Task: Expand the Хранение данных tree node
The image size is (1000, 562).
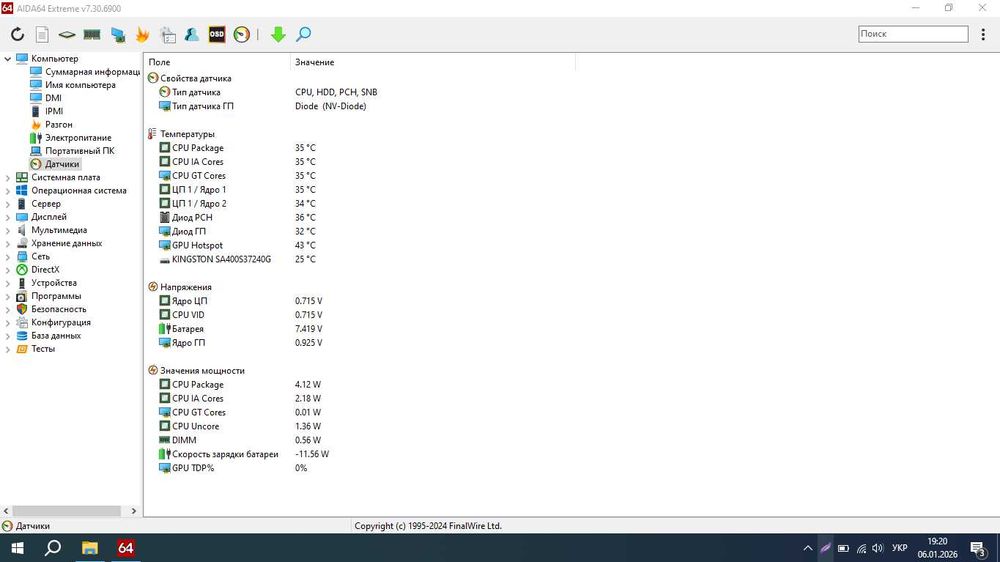Action: [8, 244]
